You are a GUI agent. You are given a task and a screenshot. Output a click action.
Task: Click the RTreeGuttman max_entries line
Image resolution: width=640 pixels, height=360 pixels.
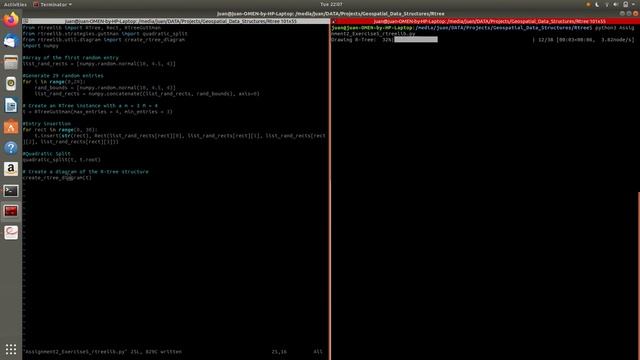(98, 111)
